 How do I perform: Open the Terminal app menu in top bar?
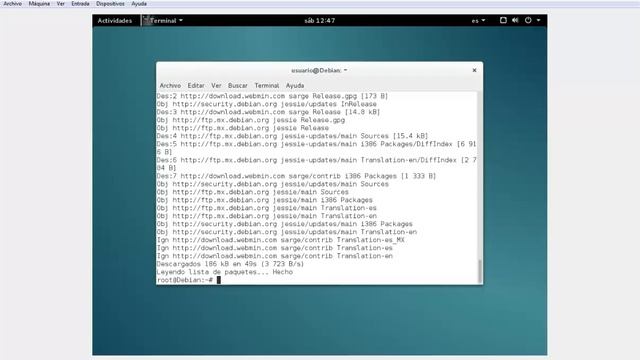163,20
